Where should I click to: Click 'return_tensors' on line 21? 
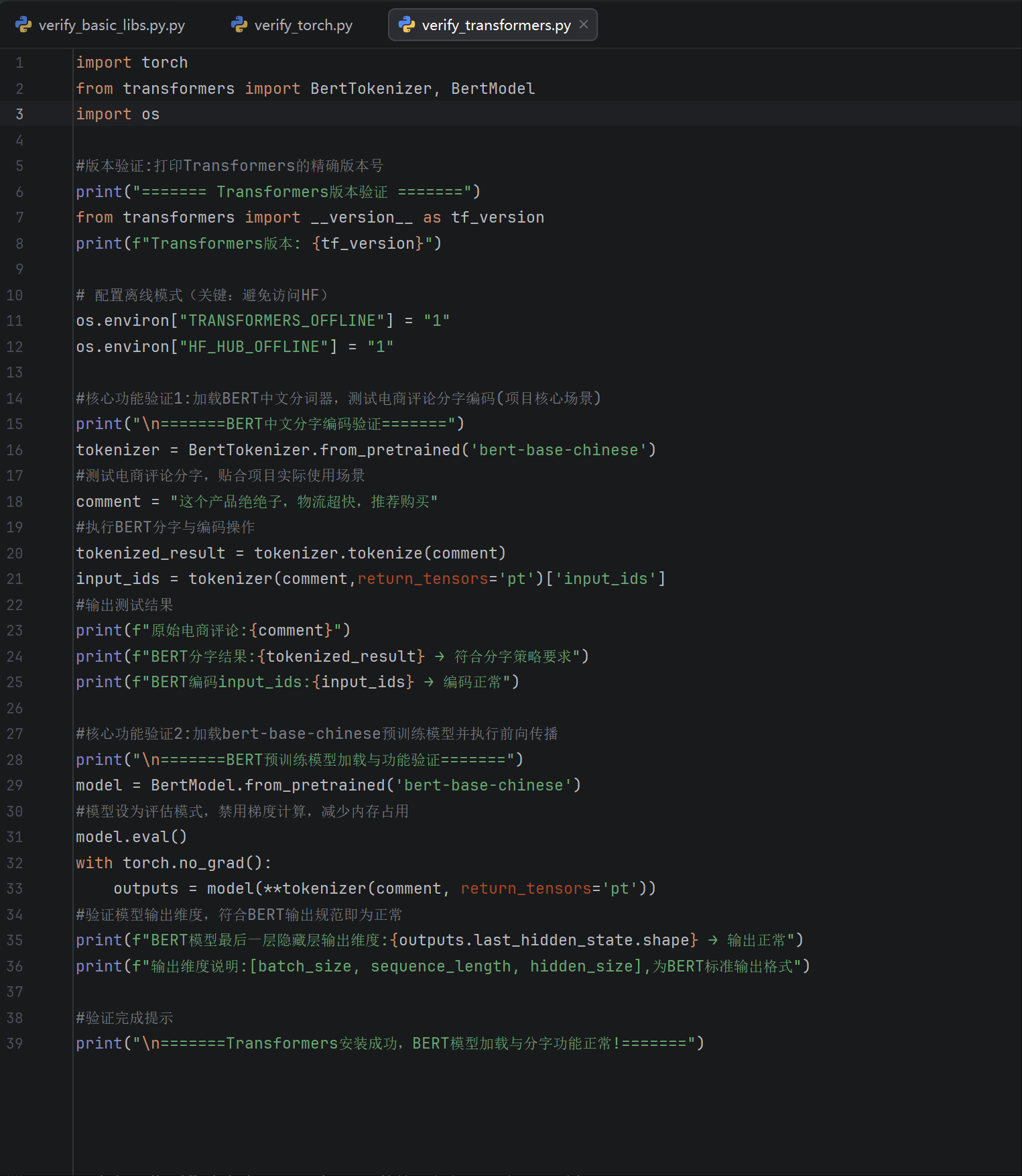[423, 579]
